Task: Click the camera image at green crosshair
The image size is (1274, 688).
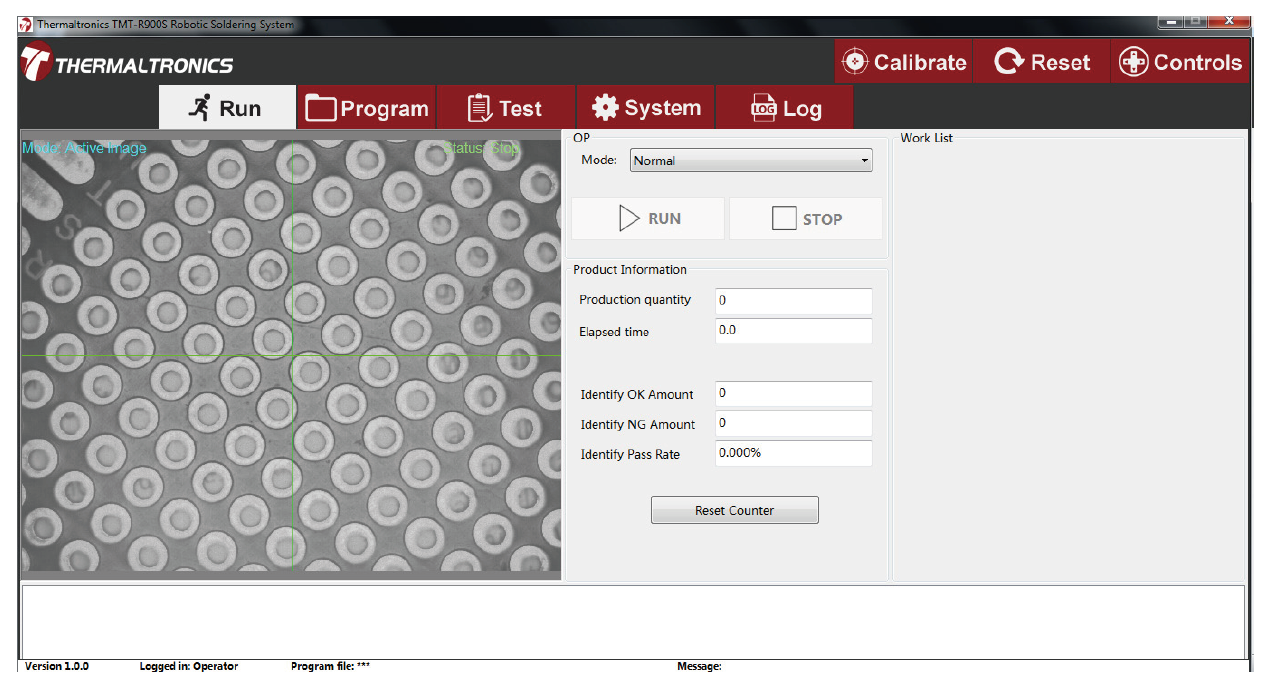Action: (x=292, y=355)
